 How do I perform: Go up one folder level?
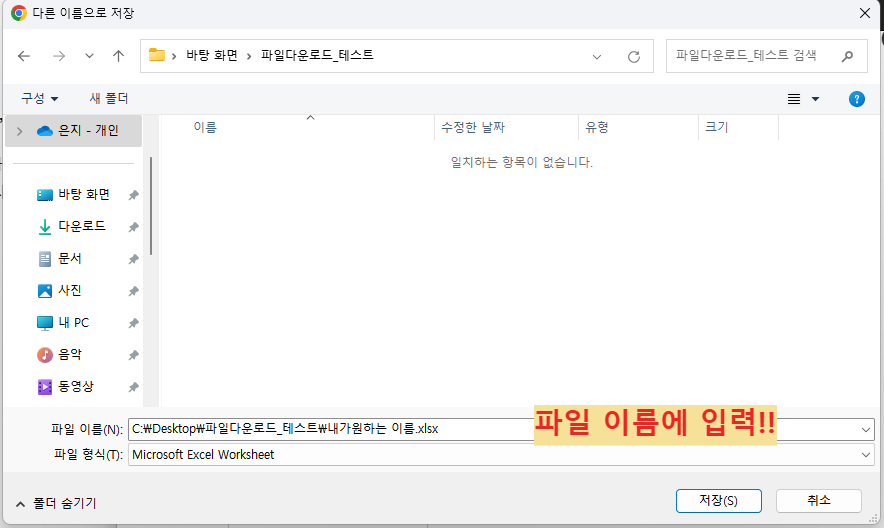118,56
